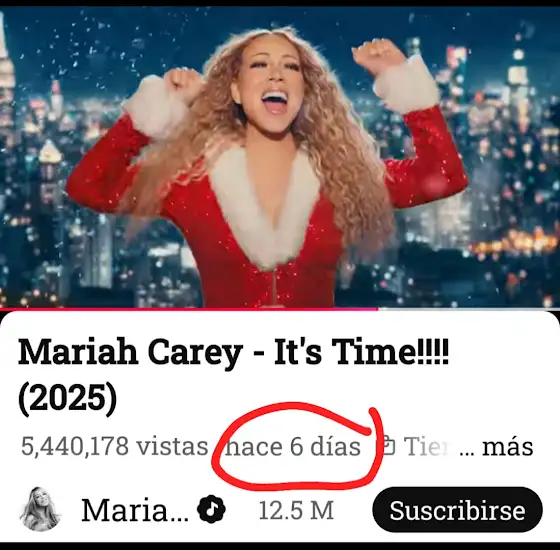Click the "5,440,178 vistas" view count
The height and width of the screenshot is (550, 560).
pos(114,446)
